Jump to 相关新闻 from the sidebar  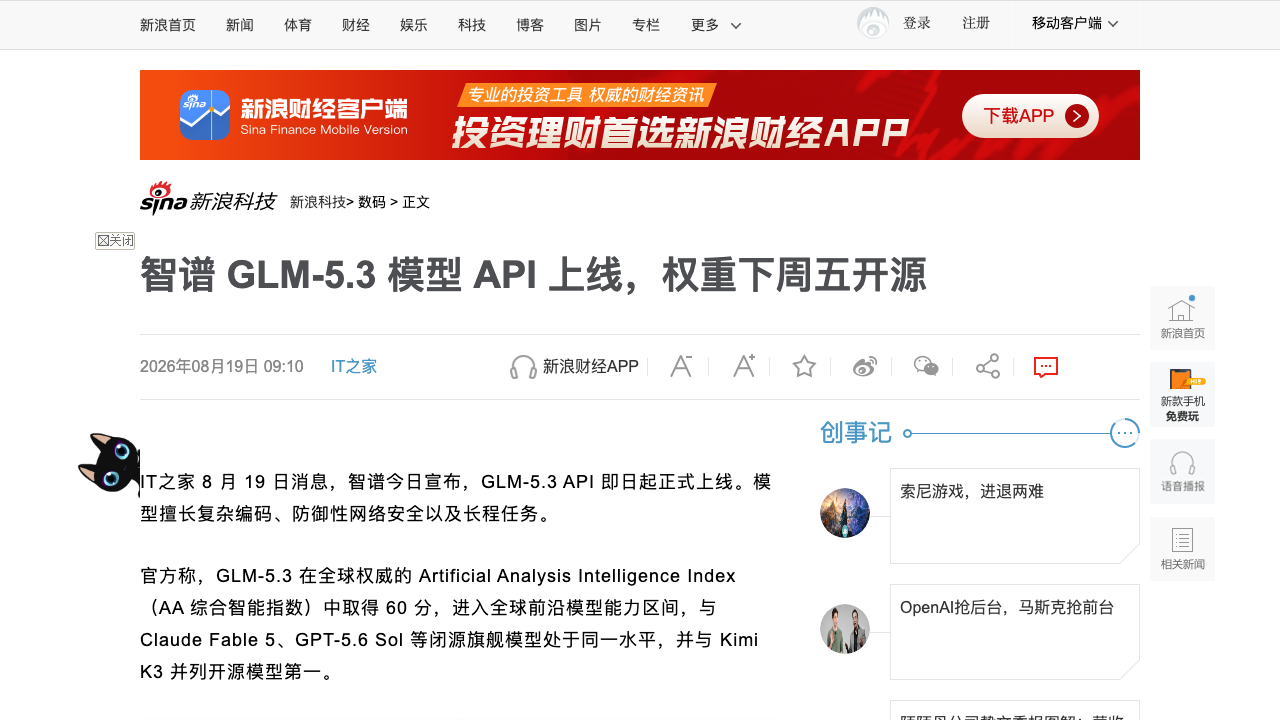point(1182,549)
